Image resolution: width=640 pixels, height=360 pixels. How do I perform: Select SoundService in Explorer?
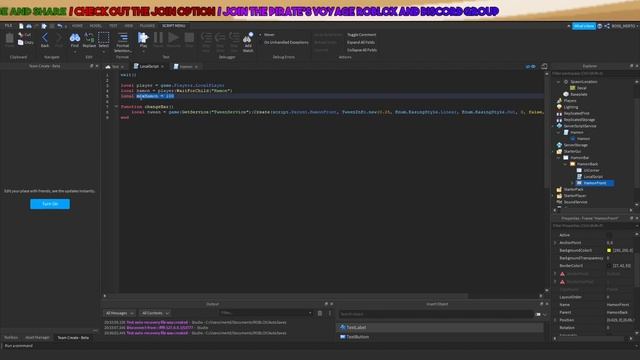(575, 202)
